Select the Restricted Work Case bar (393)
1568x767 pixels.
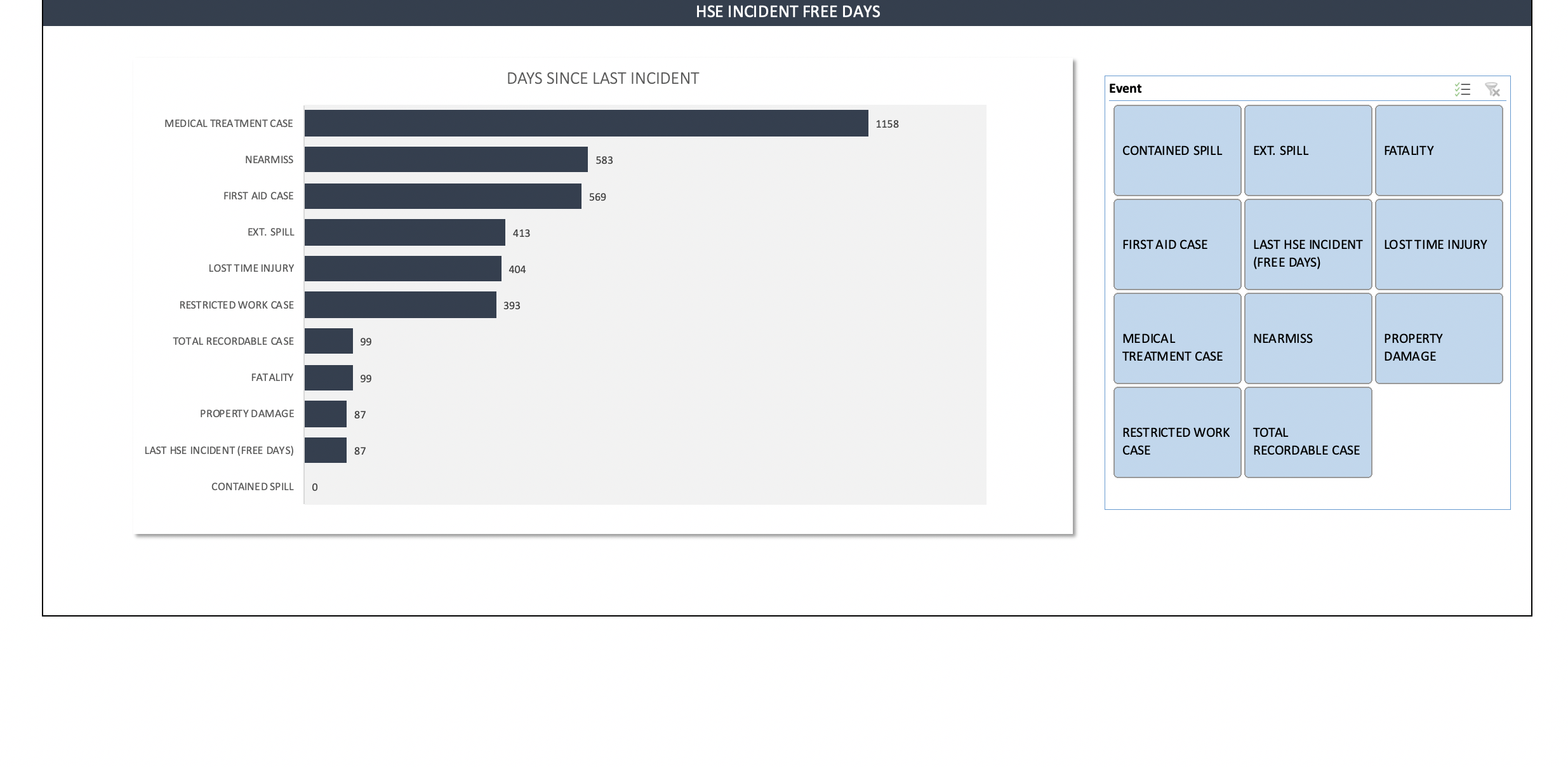coord(400,305)
